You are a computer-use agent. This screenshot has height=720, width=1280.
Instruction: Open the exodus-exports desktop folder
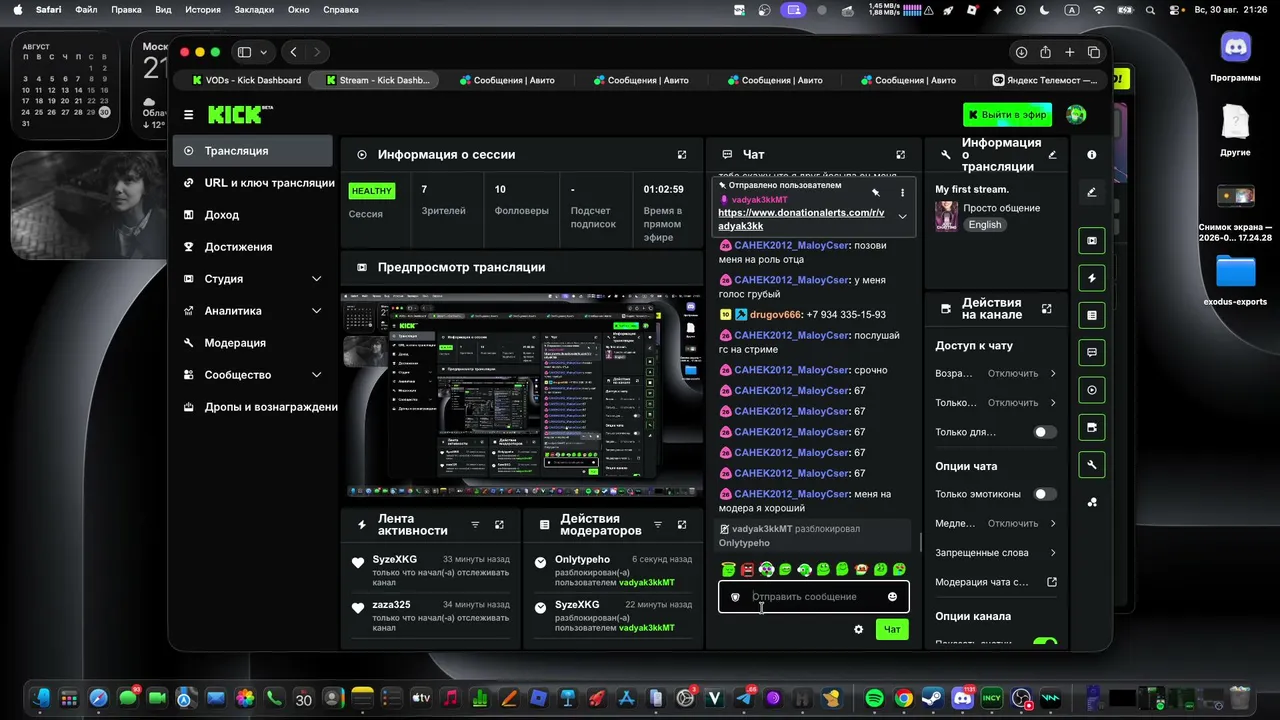tap(1235, 280)
